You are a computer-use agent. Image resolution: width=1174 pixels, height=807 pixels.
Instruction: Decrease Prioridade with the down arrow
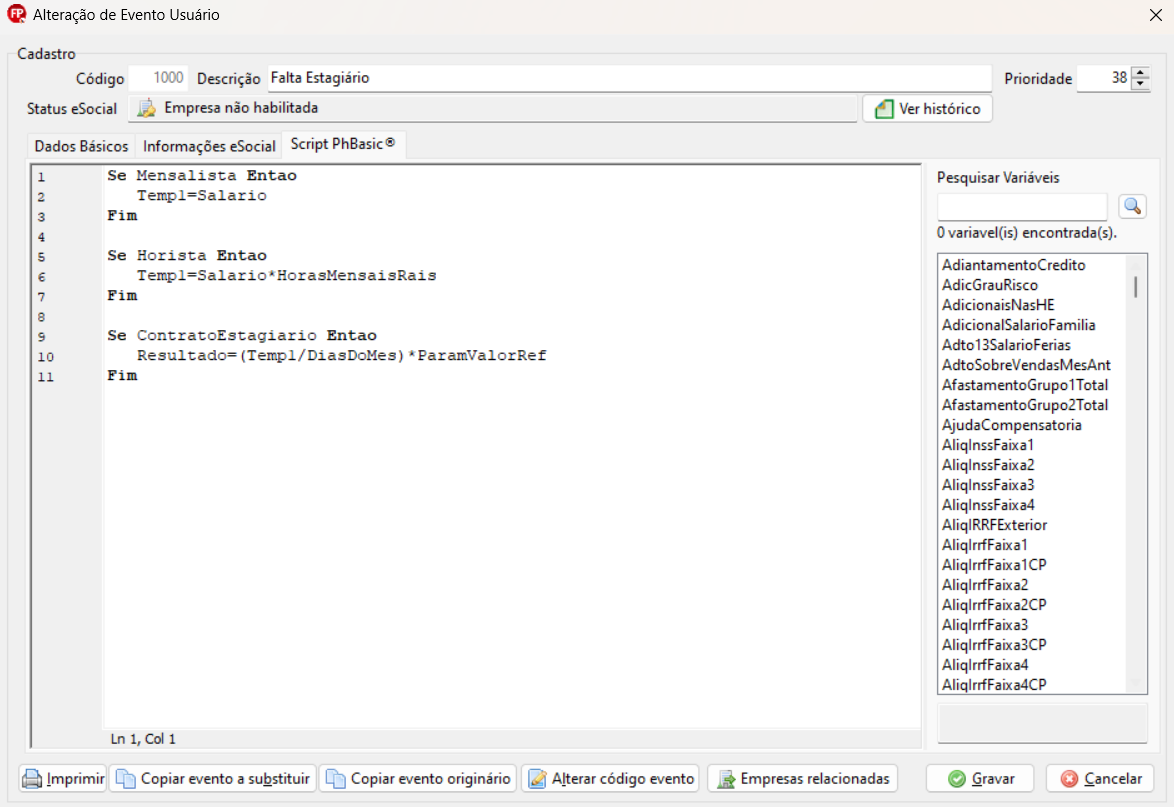point(1140,84)
